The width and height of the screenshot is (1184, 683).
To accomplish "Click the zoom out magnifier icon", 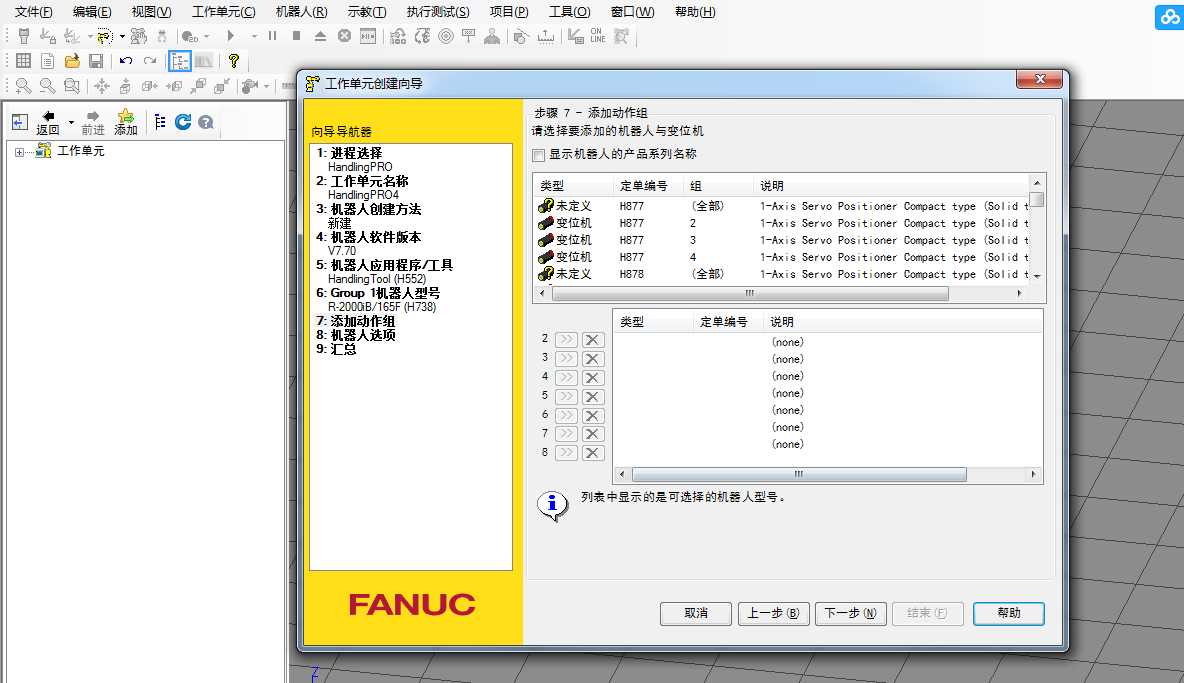I will coord(48,86).
